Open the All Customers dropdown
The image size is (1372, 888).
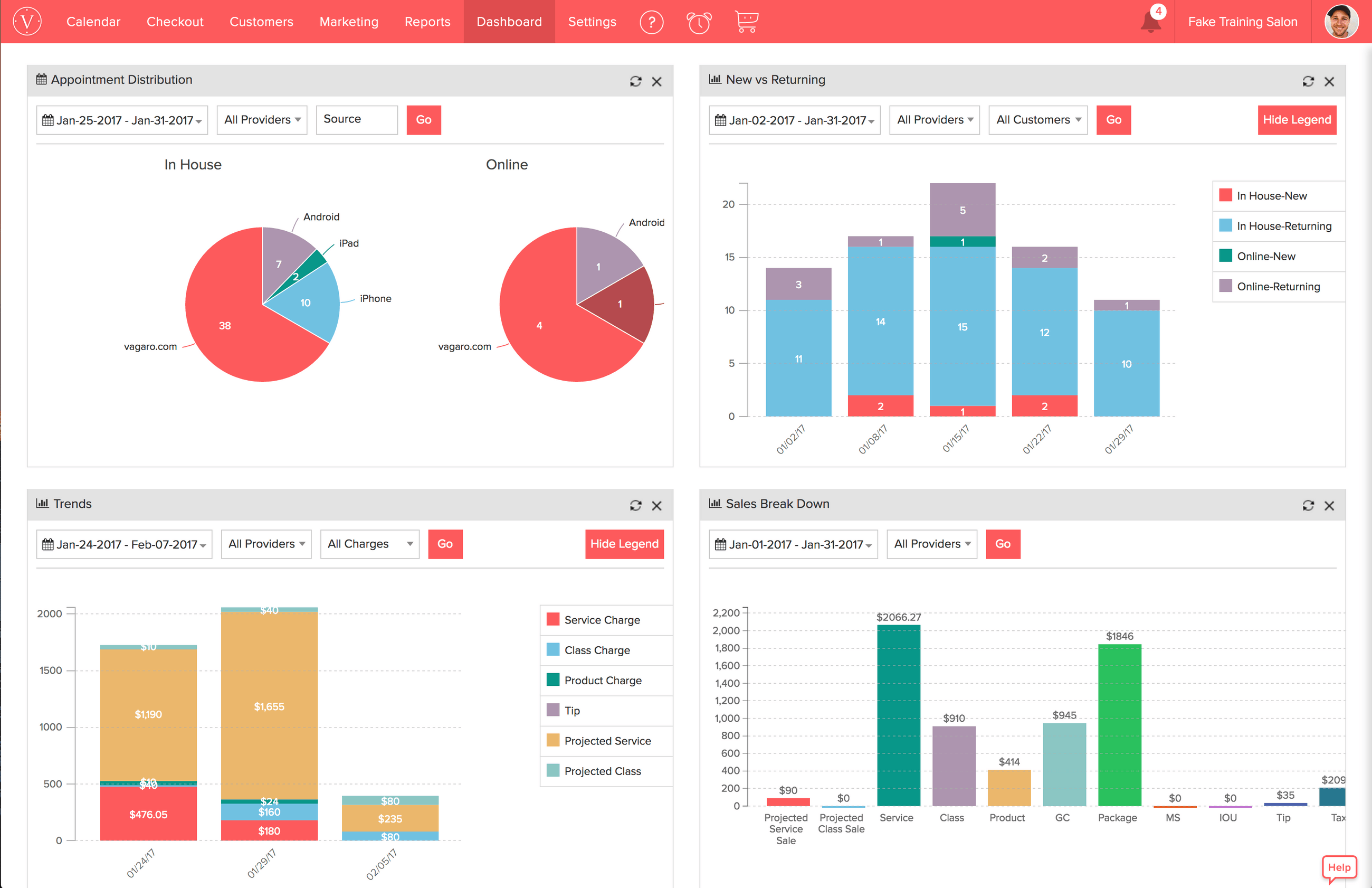pos(1037,119)
